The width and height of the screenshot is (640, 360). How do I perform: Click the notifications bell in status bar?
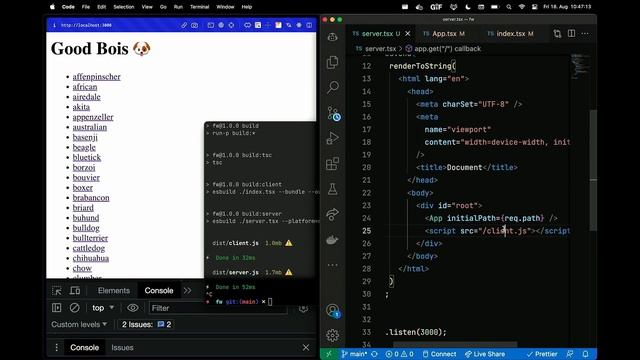(586, 354)
